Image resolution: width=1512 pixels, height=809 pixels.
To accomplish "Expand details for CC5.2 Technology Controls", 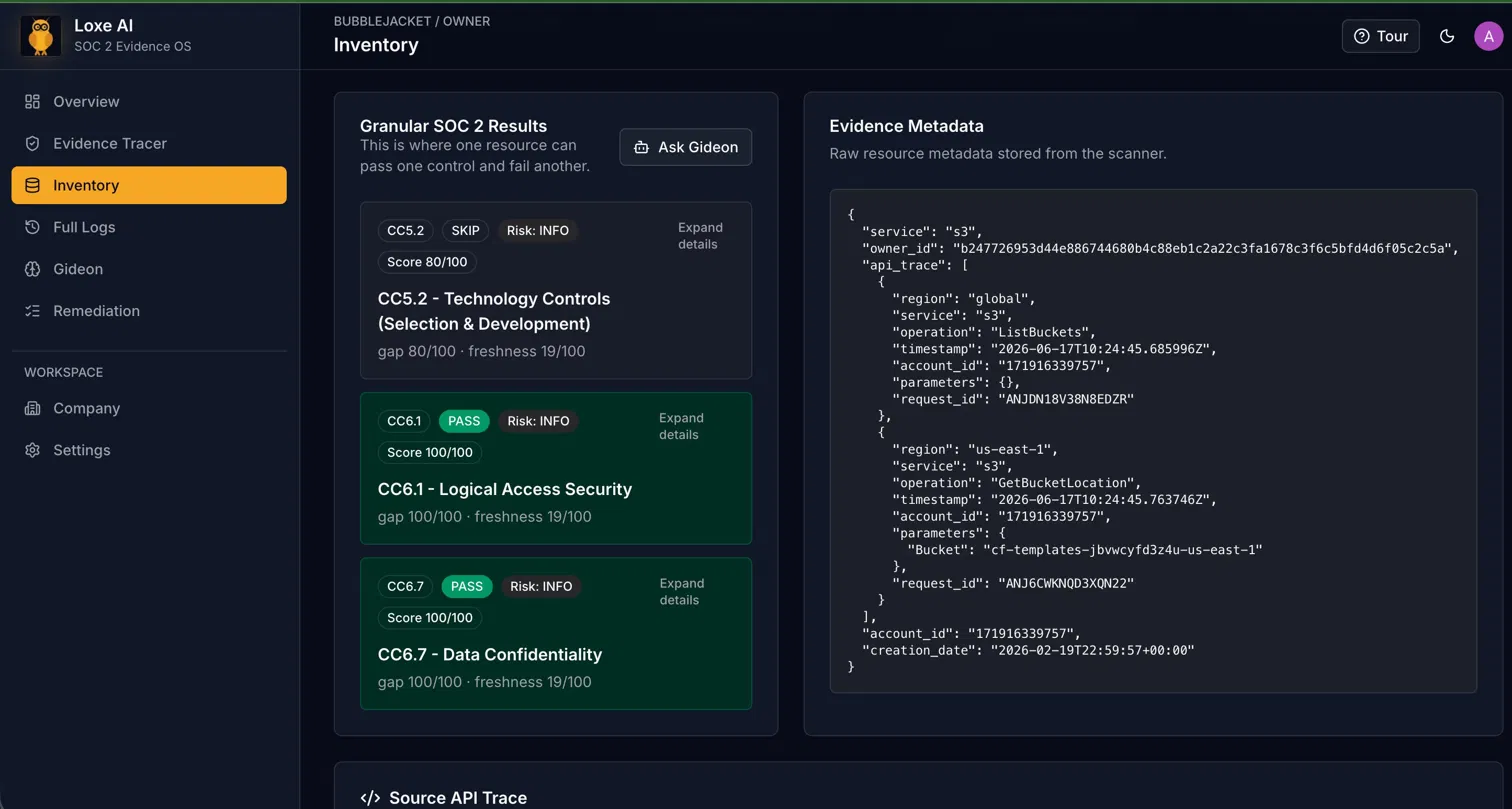I will [x=698, y=236].
